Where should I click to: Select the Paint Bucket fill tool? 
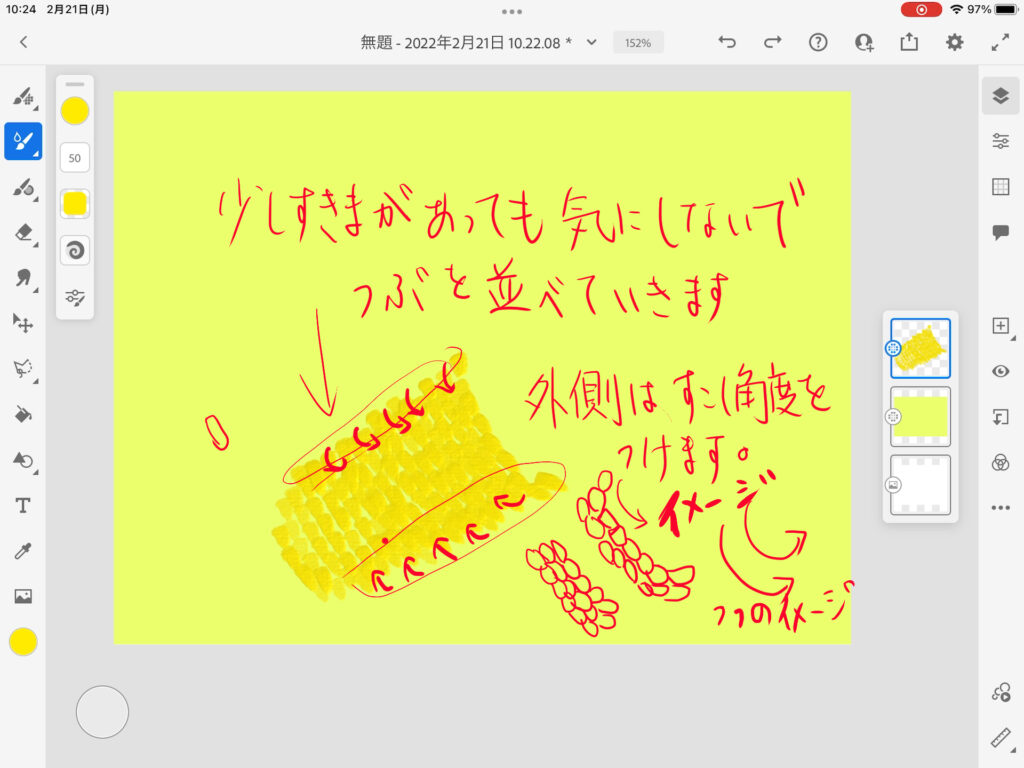pos(22,413)
